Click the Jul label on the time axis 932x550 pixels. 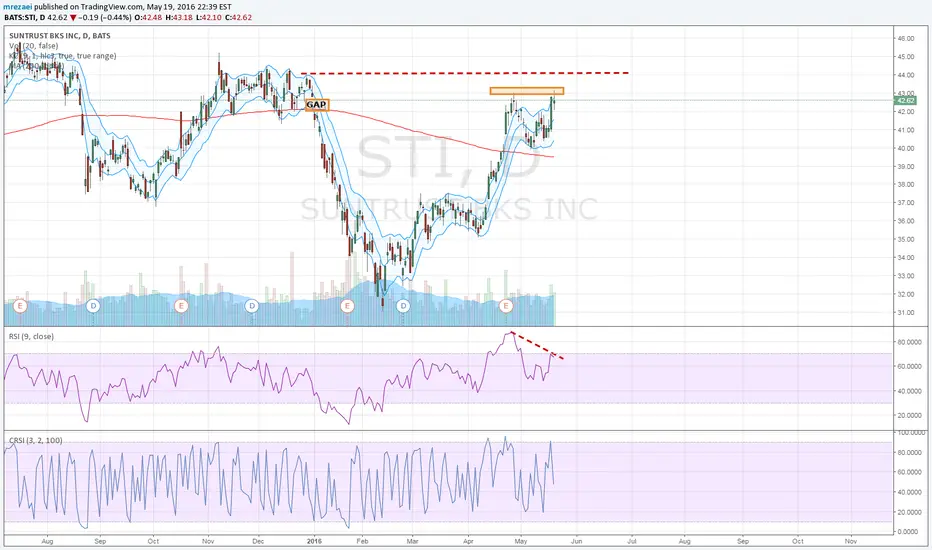(632, 542)
